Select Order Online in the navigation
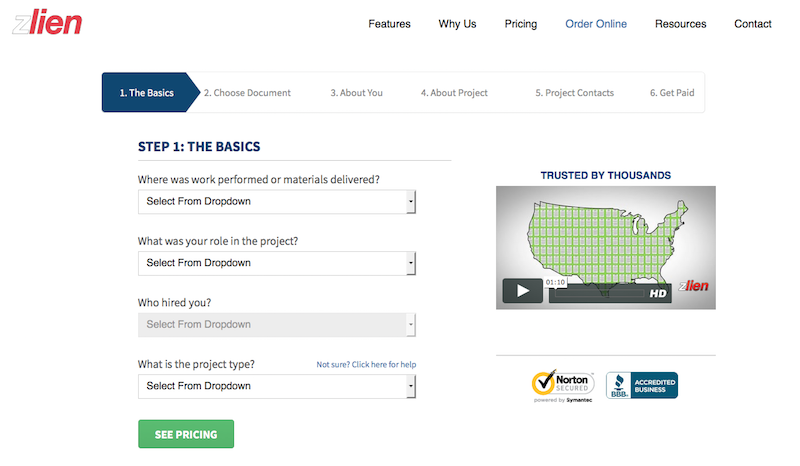Image resolution: width=800 pixels, height=466 pixels. pyautogui.click(x=596, y=24)
